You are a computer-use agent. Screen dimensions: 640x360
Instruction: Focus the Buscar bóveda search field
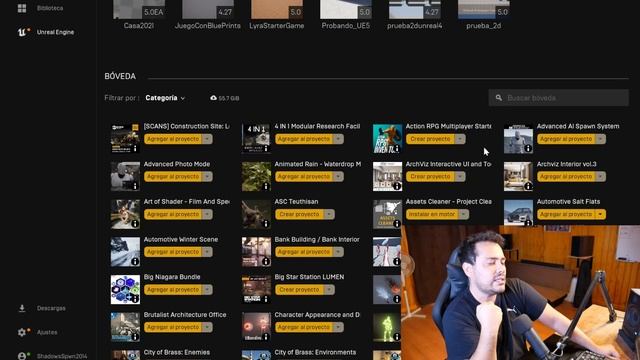[558, 98]
